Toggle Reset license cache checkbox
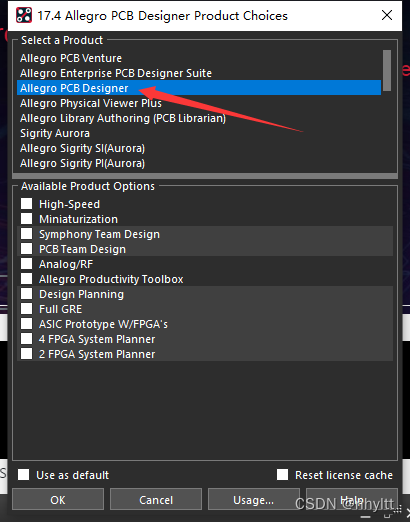 pyautogui.click(x=282, y=474)
